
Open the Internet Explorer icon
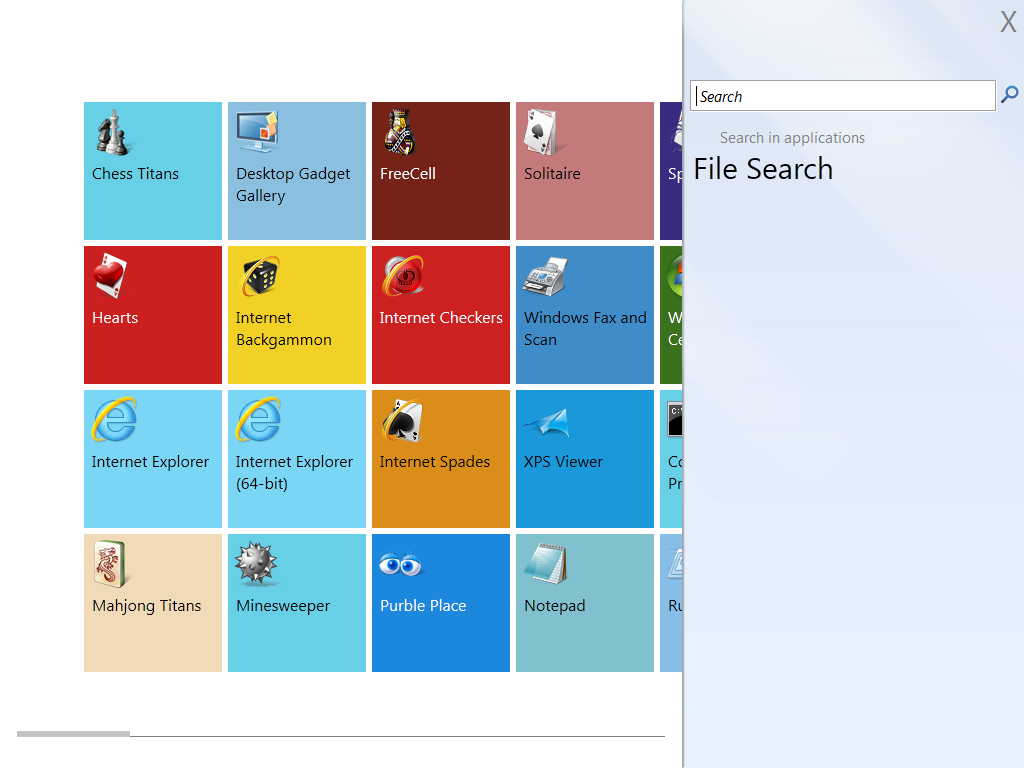tap(114, 420)
